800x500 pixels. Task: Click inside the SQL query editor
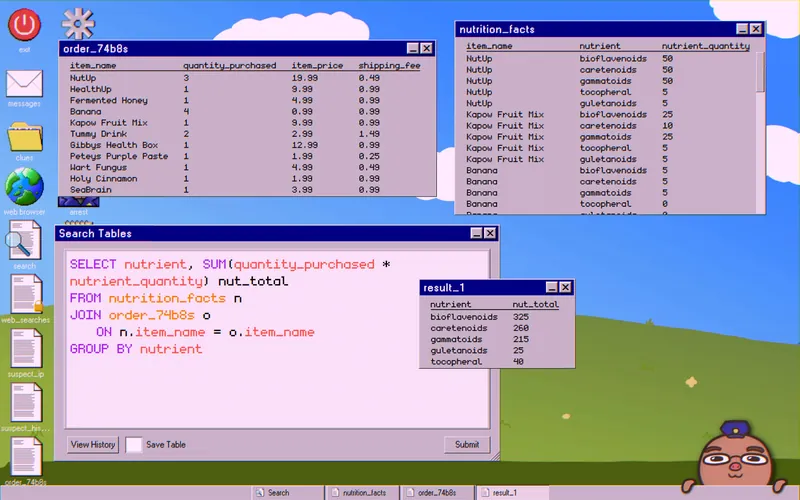coord(278,339)
